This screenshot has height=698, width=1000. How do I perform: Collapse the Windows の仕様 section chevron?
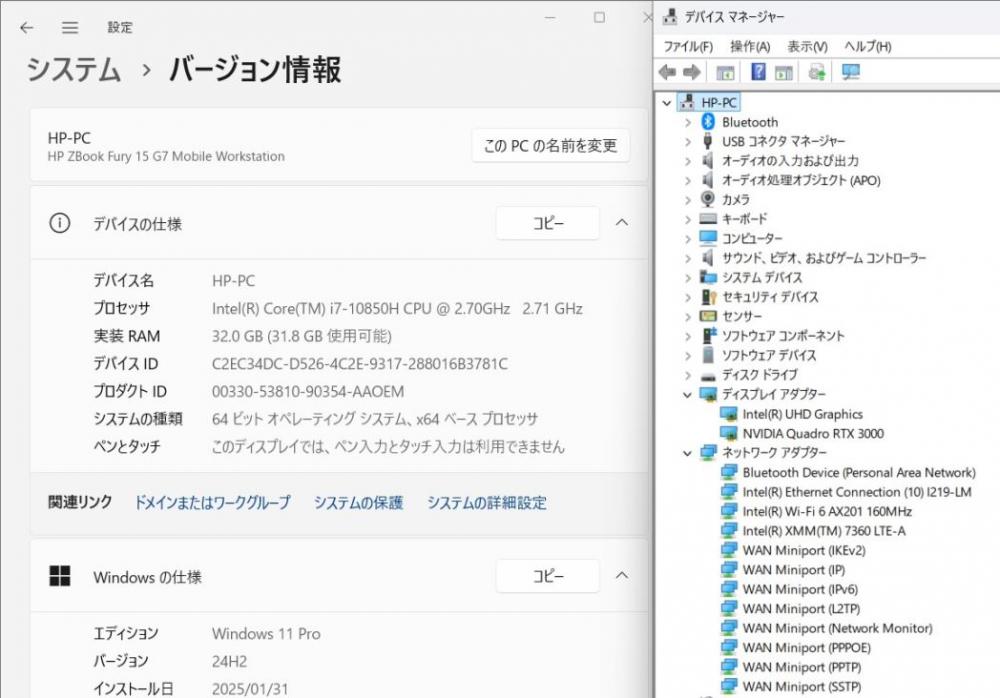622,575
